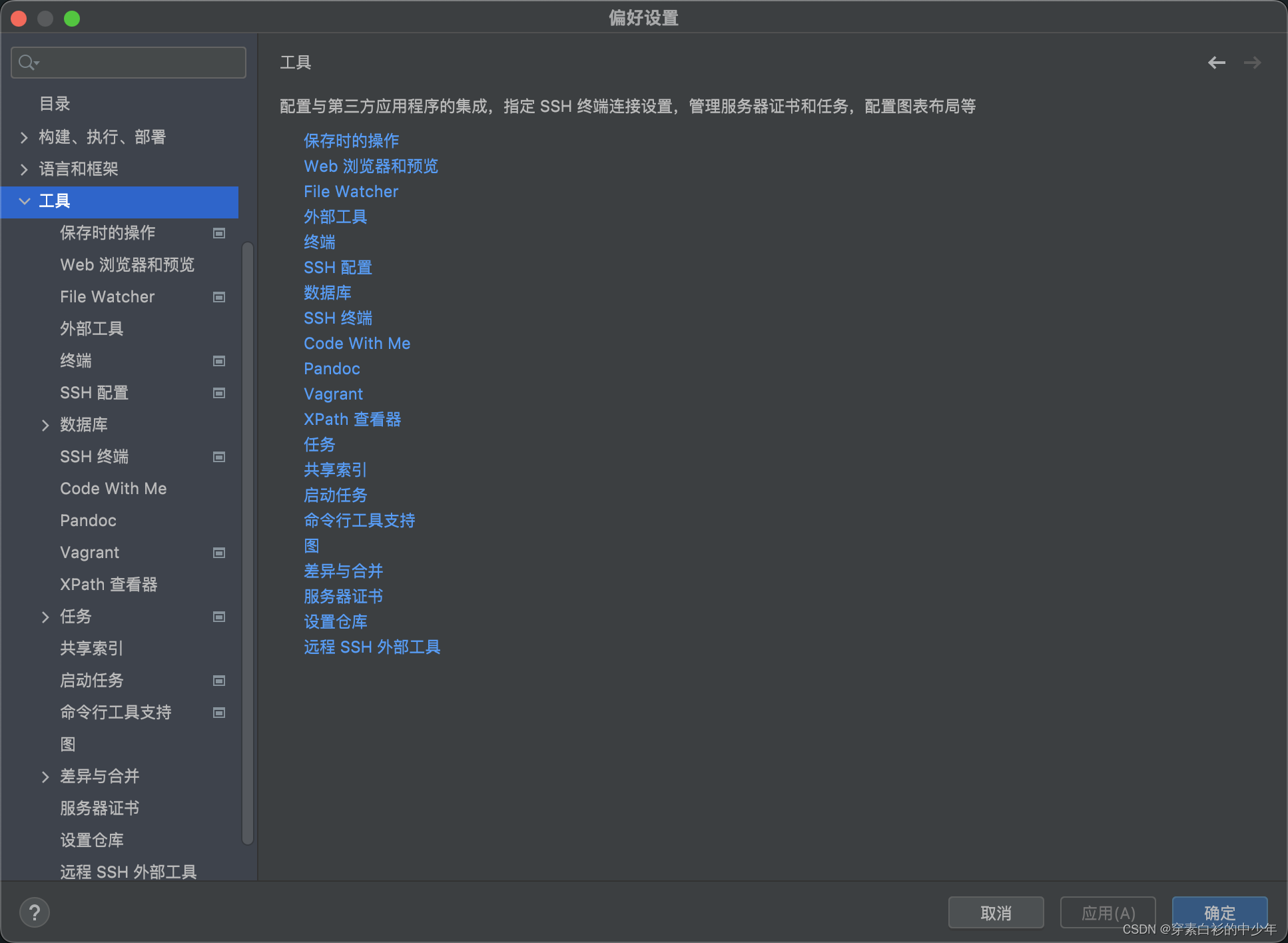1288x943 pixels.
Task: Click the forward navigation arrow
Action: click(x=1253, y=62)
